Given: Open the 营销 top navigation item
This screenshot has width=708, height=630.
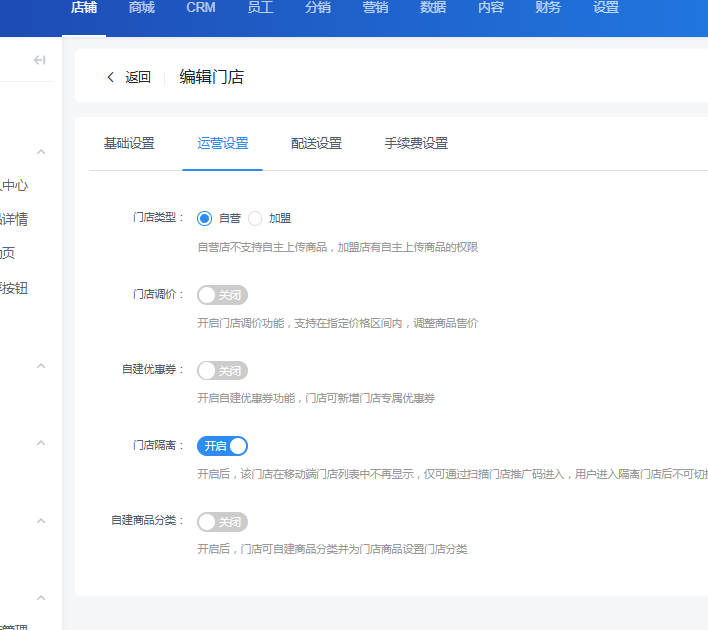Looking at the screenshot, I should (x=376, y=8).
